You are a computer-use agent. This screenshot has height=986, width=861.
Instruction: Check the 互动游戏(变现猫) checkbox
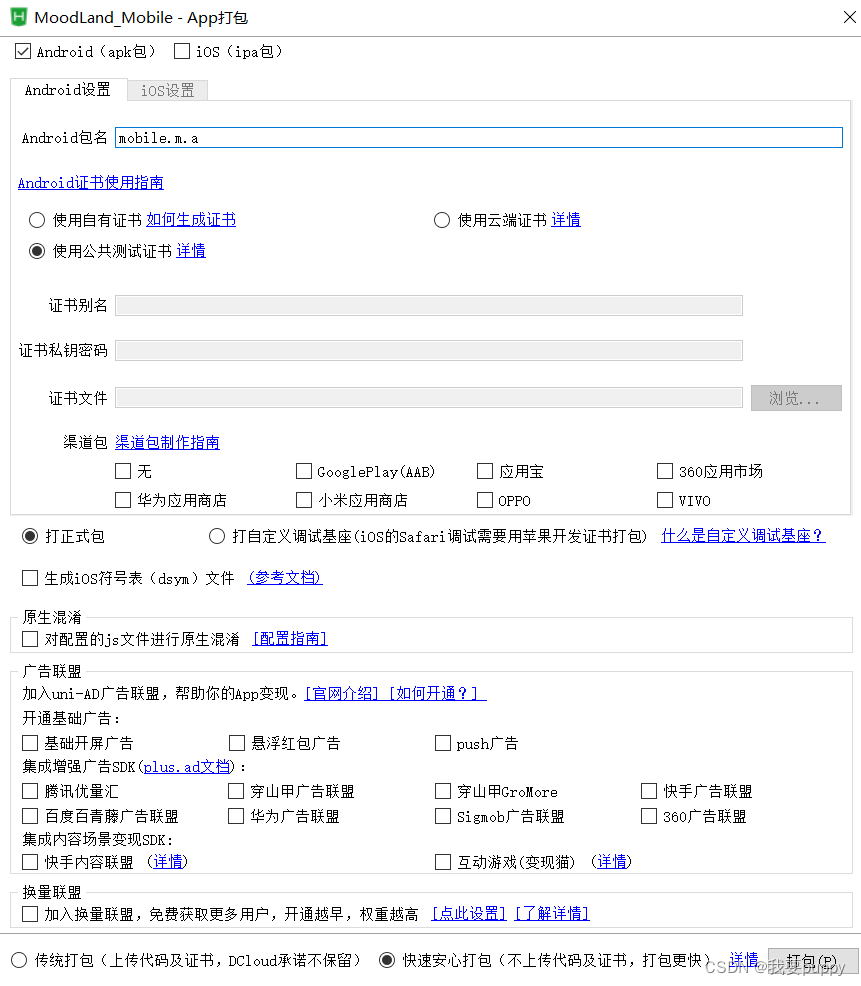pos(443,861)
